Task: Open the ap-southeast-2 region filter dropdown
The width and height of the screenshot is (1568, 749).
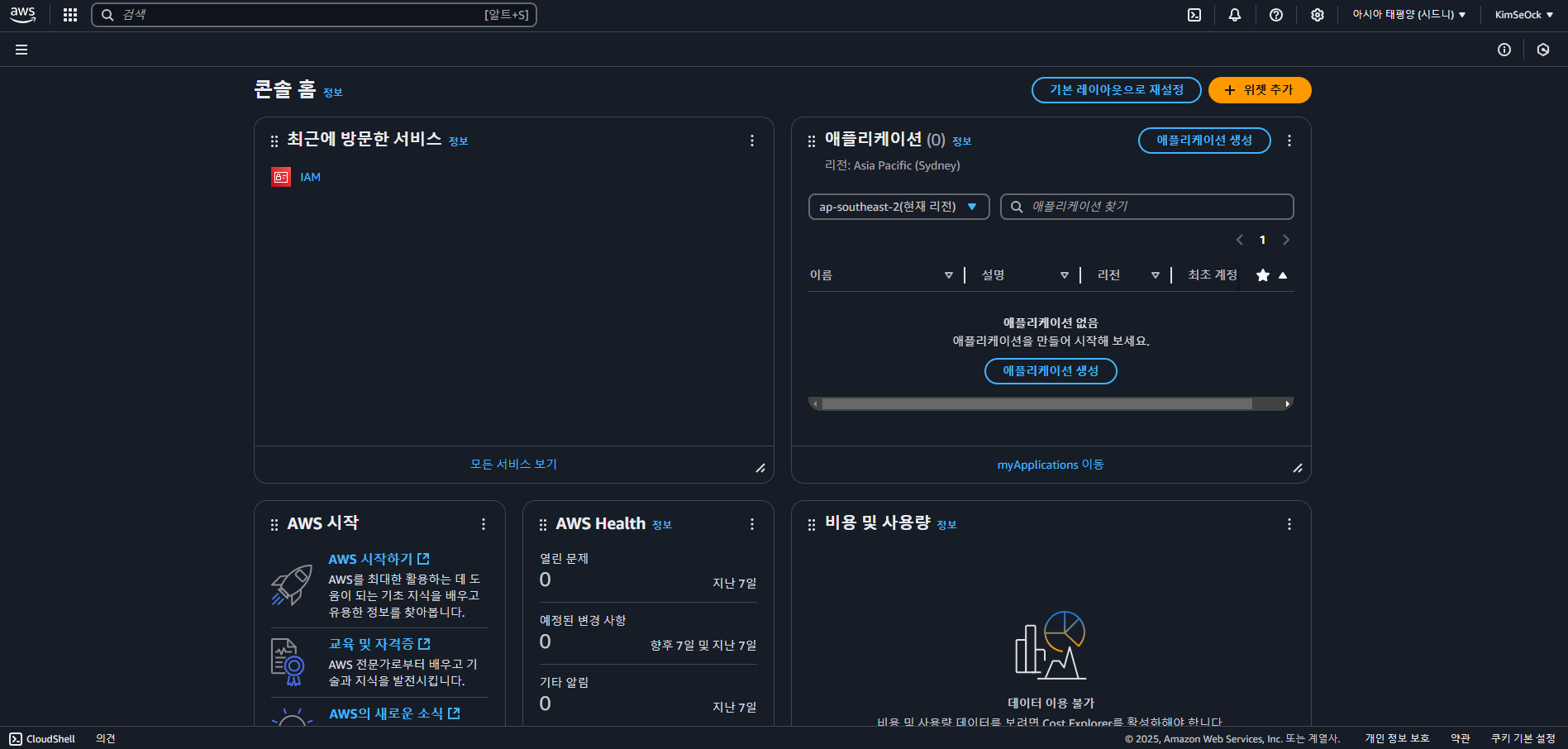Action: 898,207
